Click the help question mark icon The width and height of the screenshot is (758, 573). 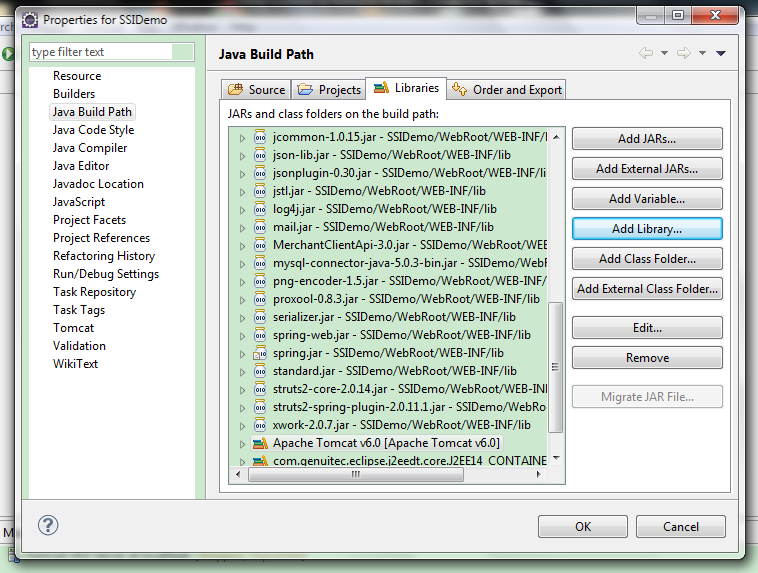point(48,525)
